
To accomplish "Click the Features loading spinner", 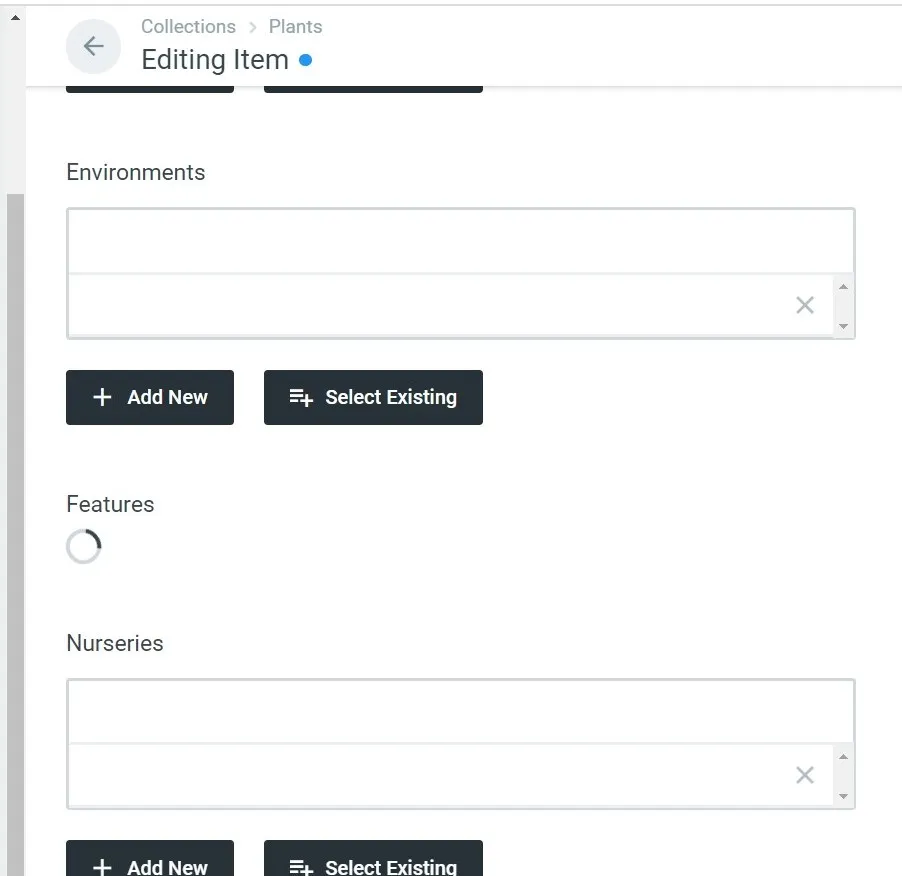I will 84,547.
